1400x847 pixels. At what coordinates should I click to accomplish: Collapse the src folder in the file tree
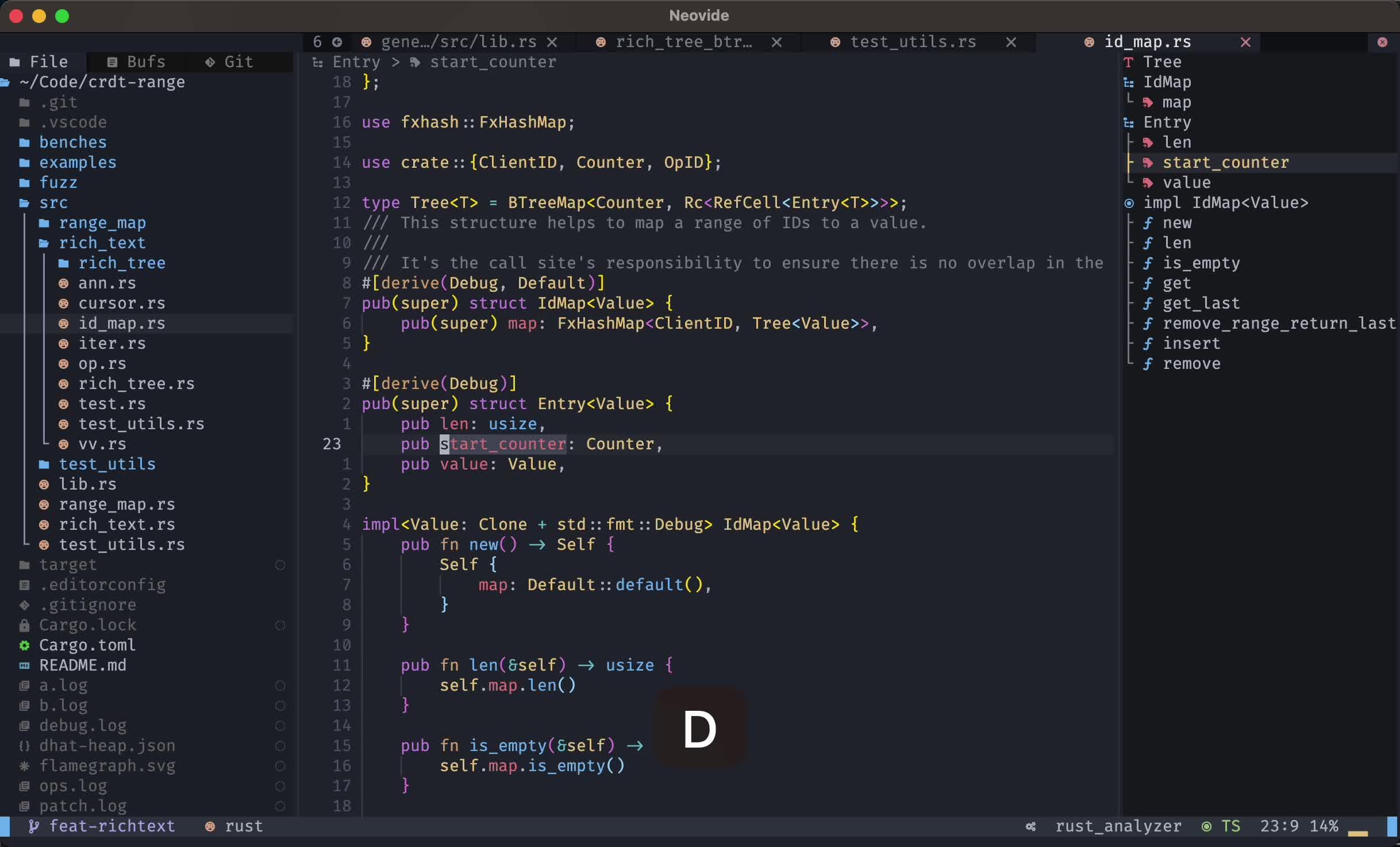(53, 203)
